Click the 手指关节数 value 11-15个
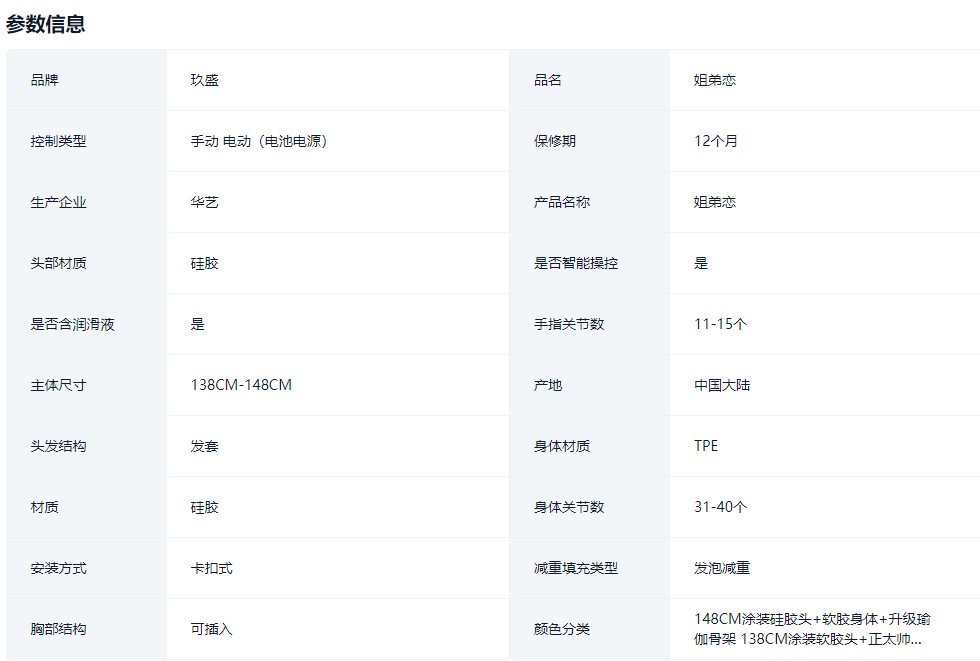Screen dimensions: 980x661 click(x=721, y=324)
